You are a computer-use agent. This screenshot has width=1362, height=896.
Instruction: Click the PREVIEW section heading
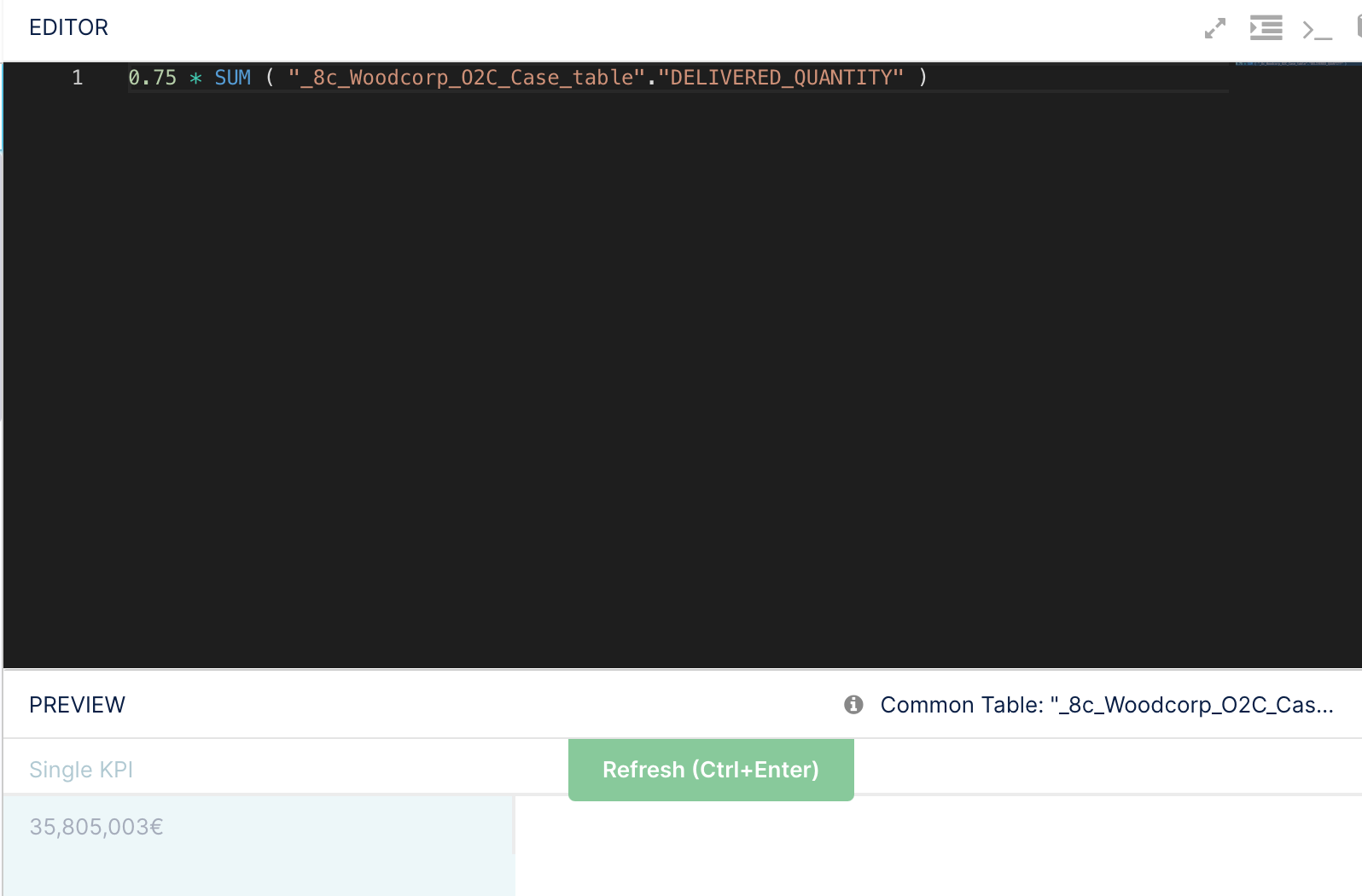(x=77, y=705)
